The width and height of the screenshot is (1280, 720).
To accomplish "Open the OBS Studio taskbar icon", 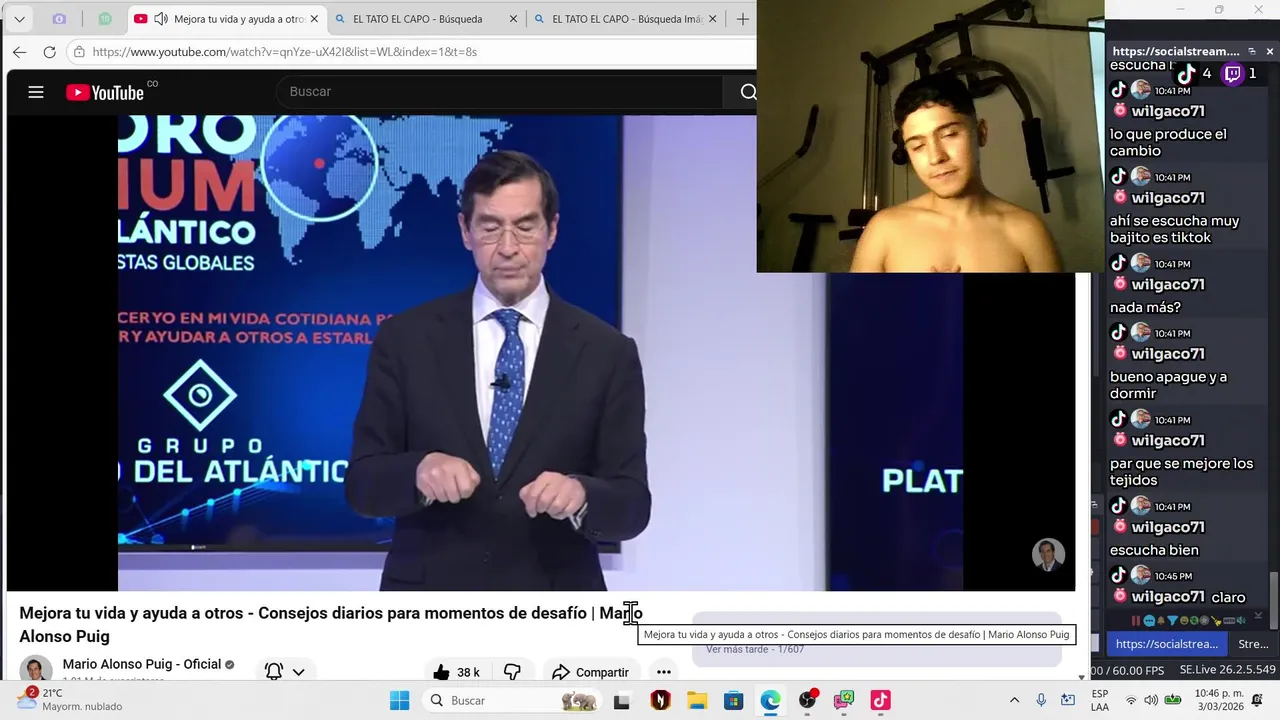I will click(807, 700).
